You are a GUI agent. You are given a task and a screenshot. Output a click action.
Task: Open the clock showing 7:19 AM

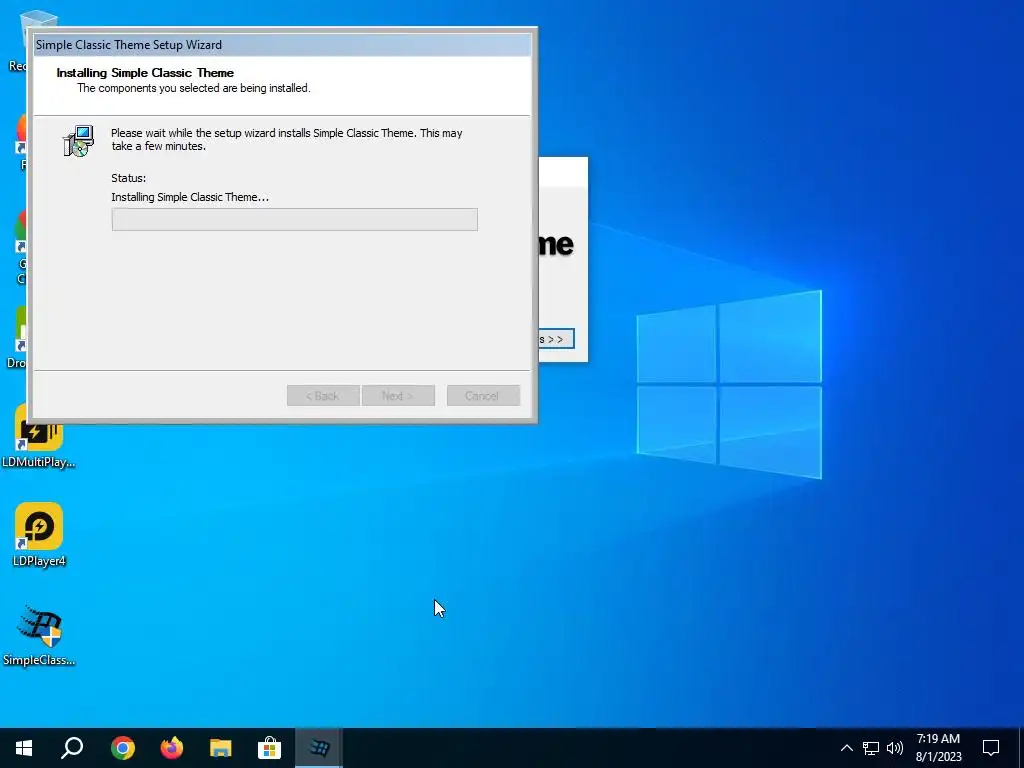(938, 748)
